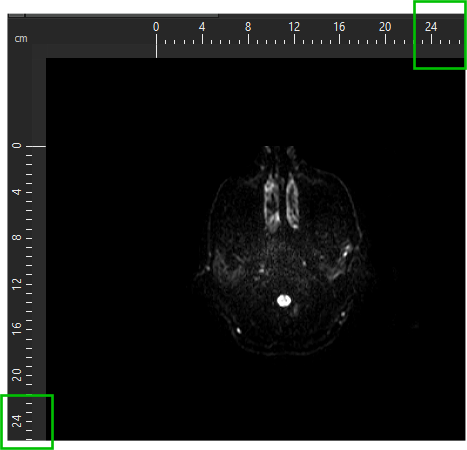This screenshot has width=467, height=450.
Task: Click the 4 mark on horizontal ruler
Action: click(202, 27)
